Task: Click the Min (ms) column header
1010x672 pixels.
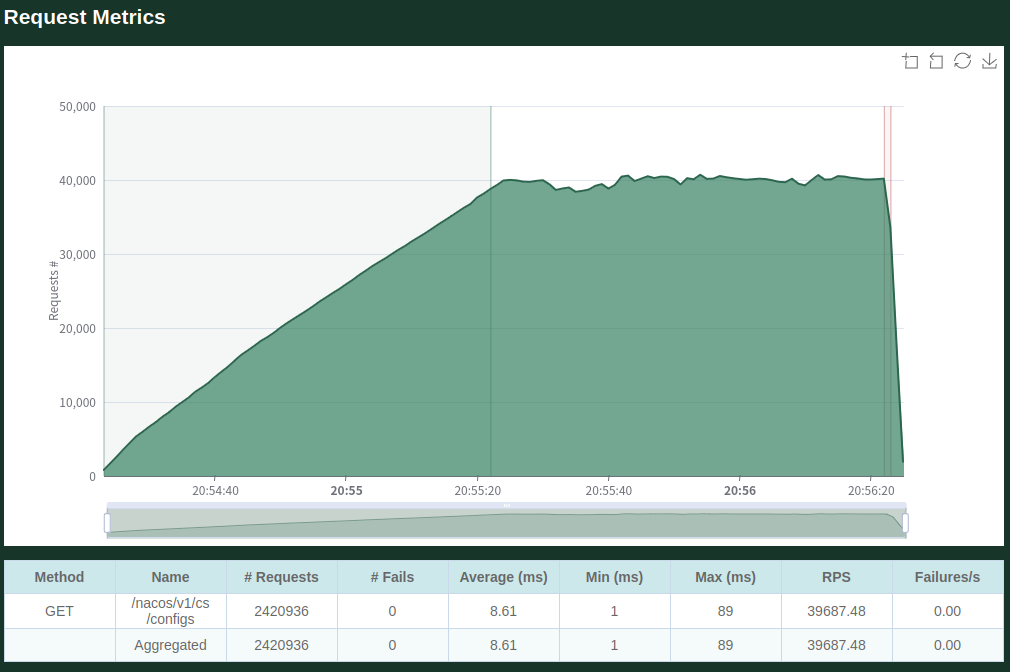Action: click(x=615, y=577)
